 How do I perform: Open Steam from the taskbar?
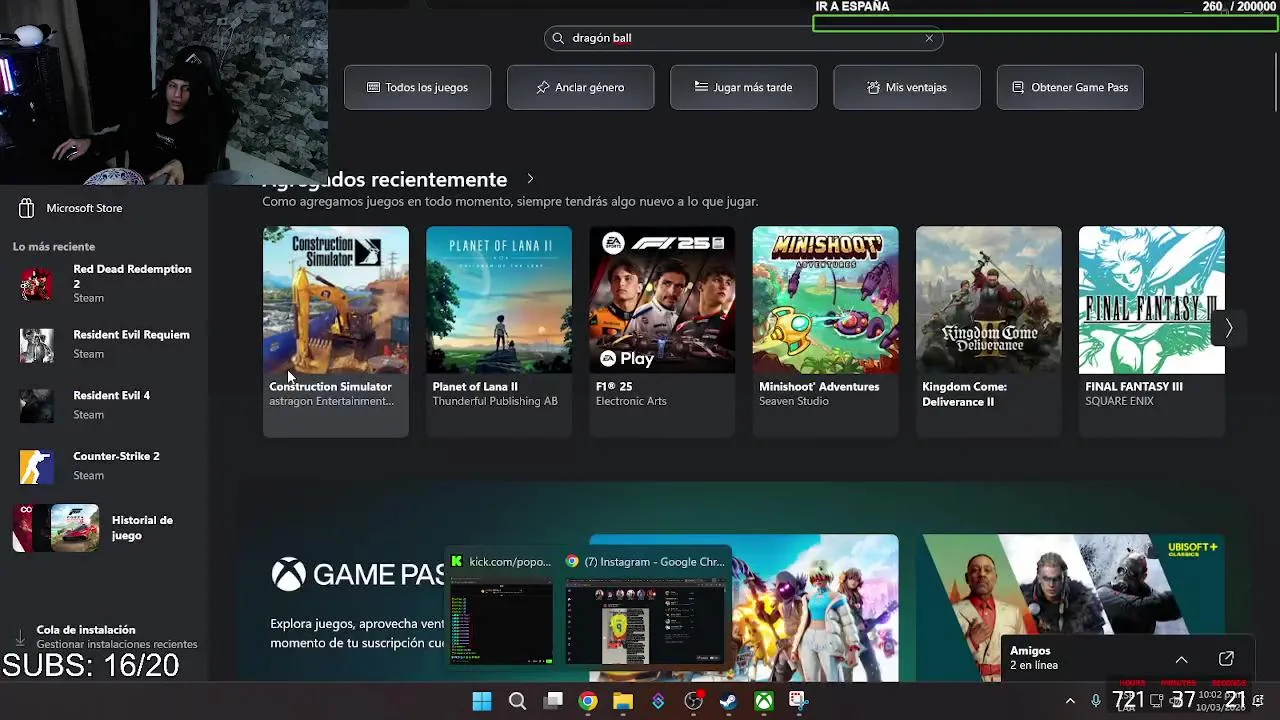[728, 701]
